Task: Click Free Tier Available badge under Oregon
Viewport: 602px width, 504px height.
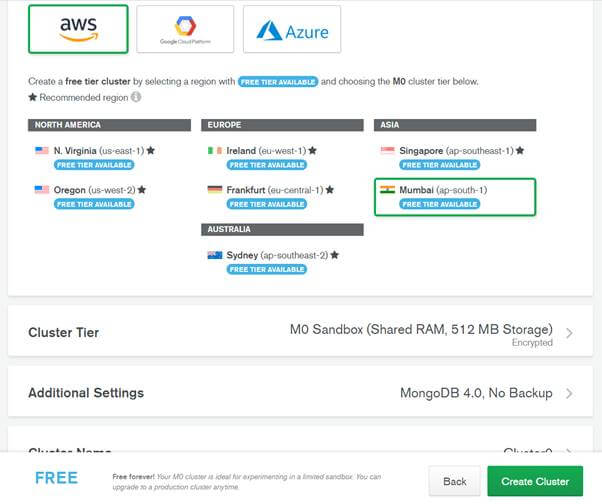Action: (x=94, y=204)
